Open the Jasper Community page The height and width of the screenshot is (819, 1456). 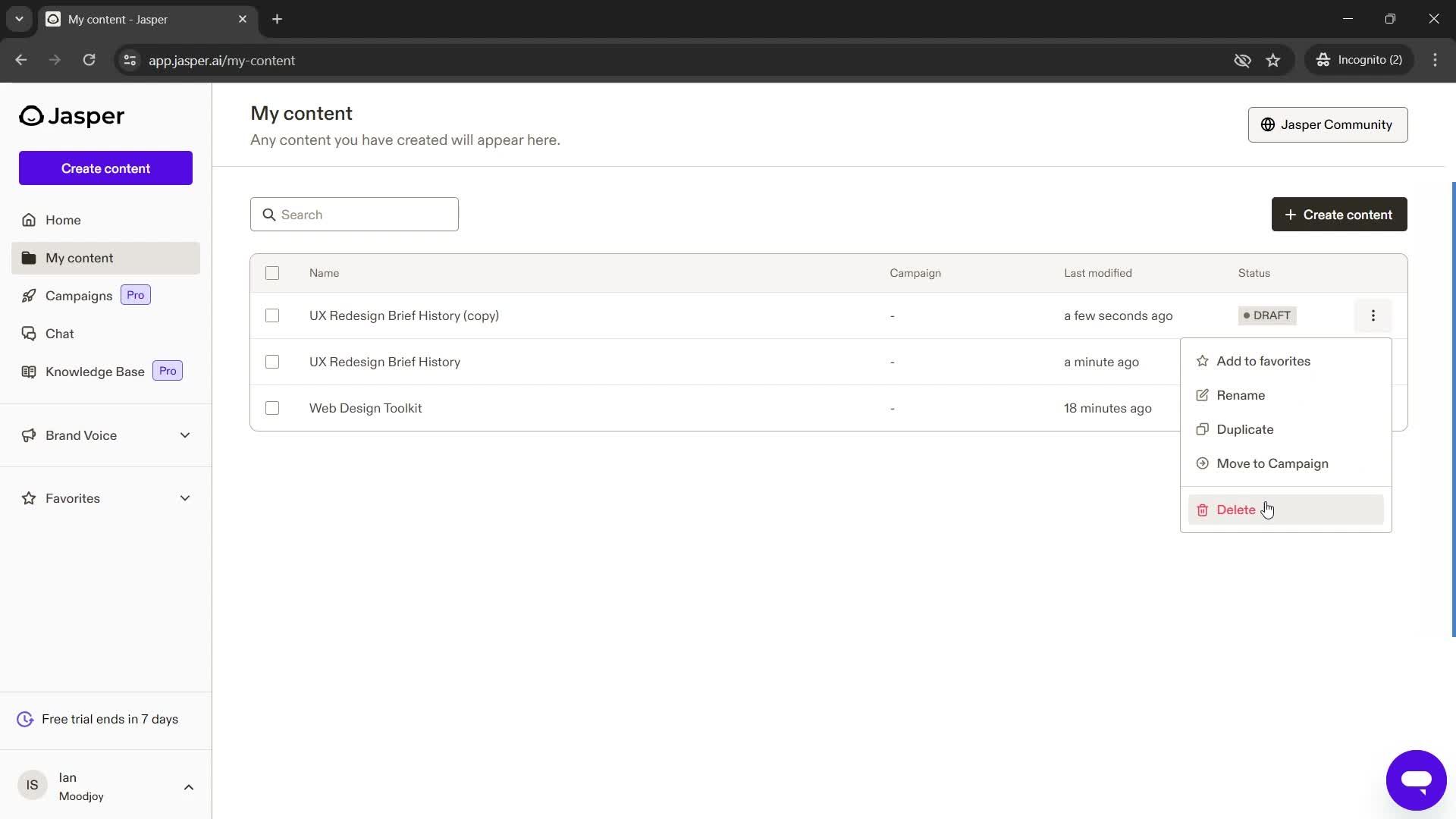(1331, 124)
